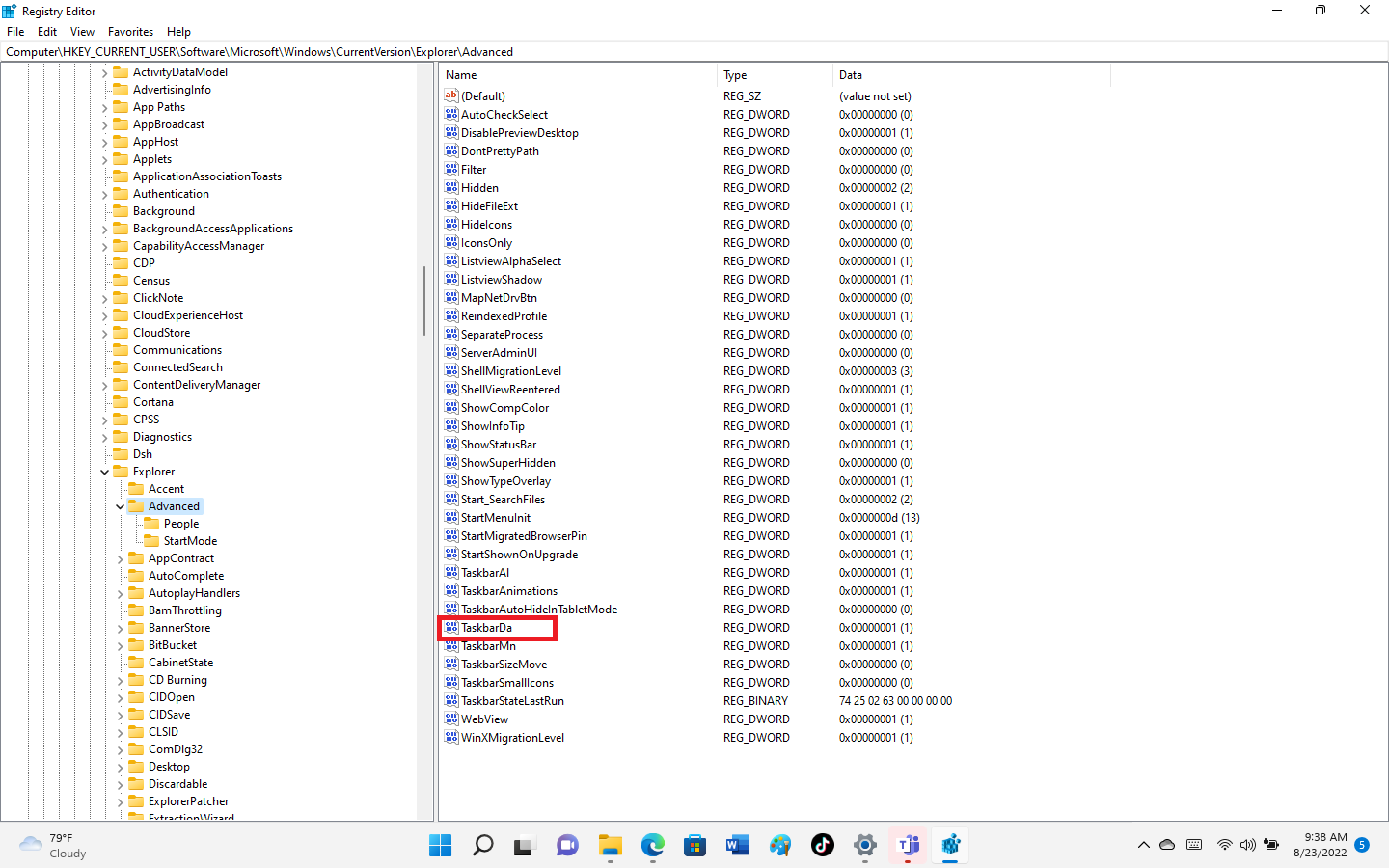Select the CabinetState key
Viewport: 1389px width, 868px height.
pos(180,663)
